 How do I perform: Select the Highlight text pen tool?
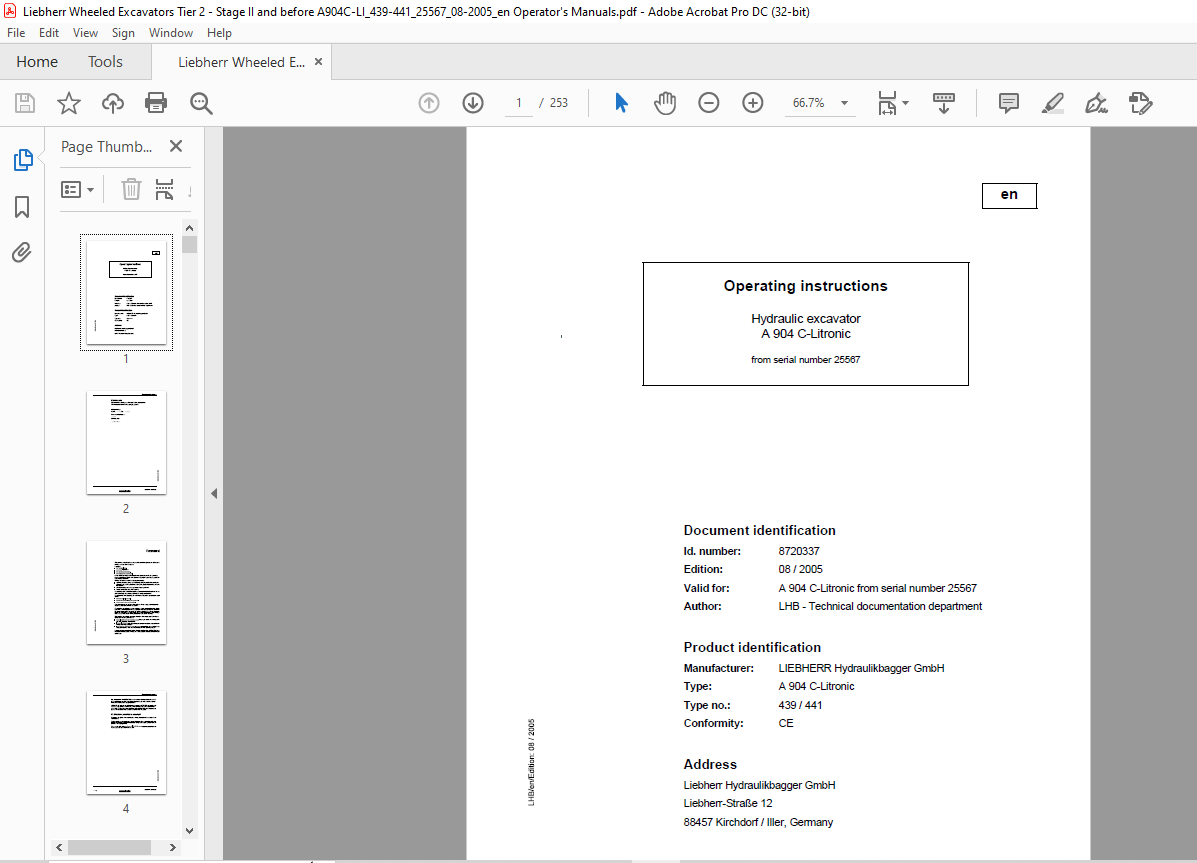click(x=1053, y=103)
